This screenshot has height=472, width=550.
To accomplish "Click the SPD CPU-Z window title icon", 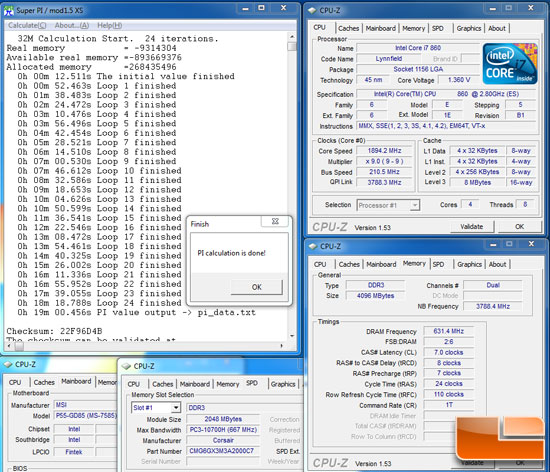I will click(126, 366).
